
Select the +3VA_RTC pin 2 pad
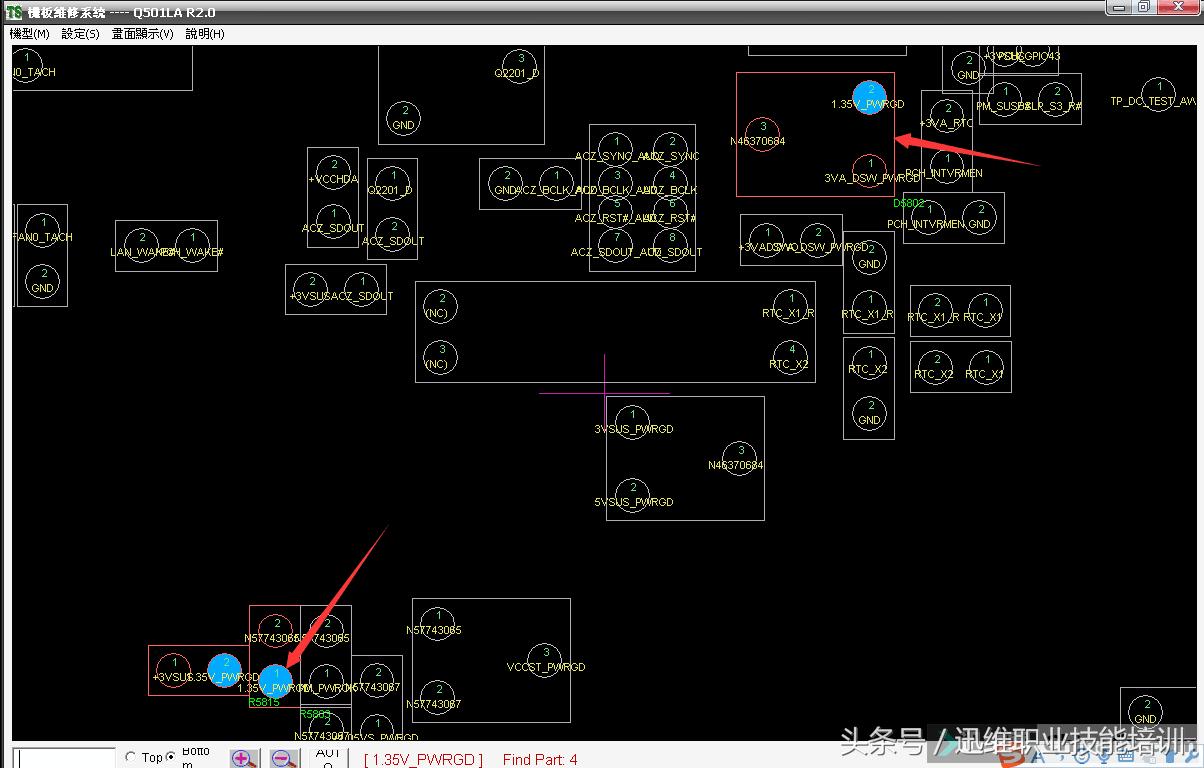(946, 114)
